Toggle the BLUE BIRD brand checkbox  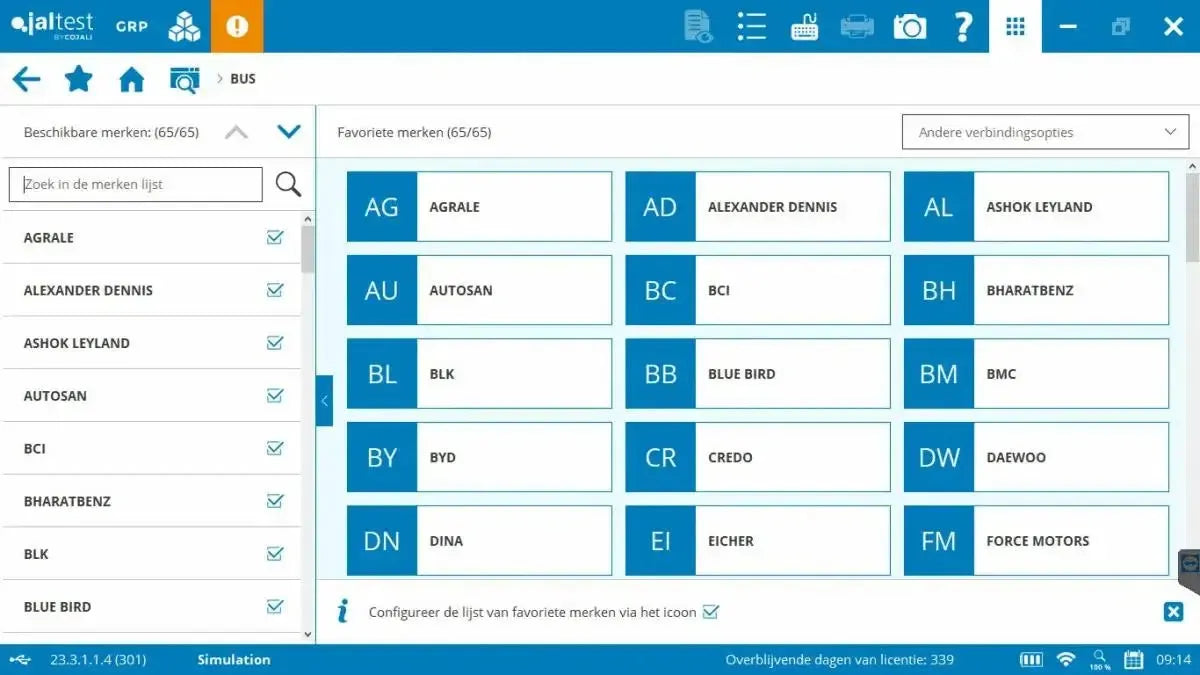click(275, 606)
